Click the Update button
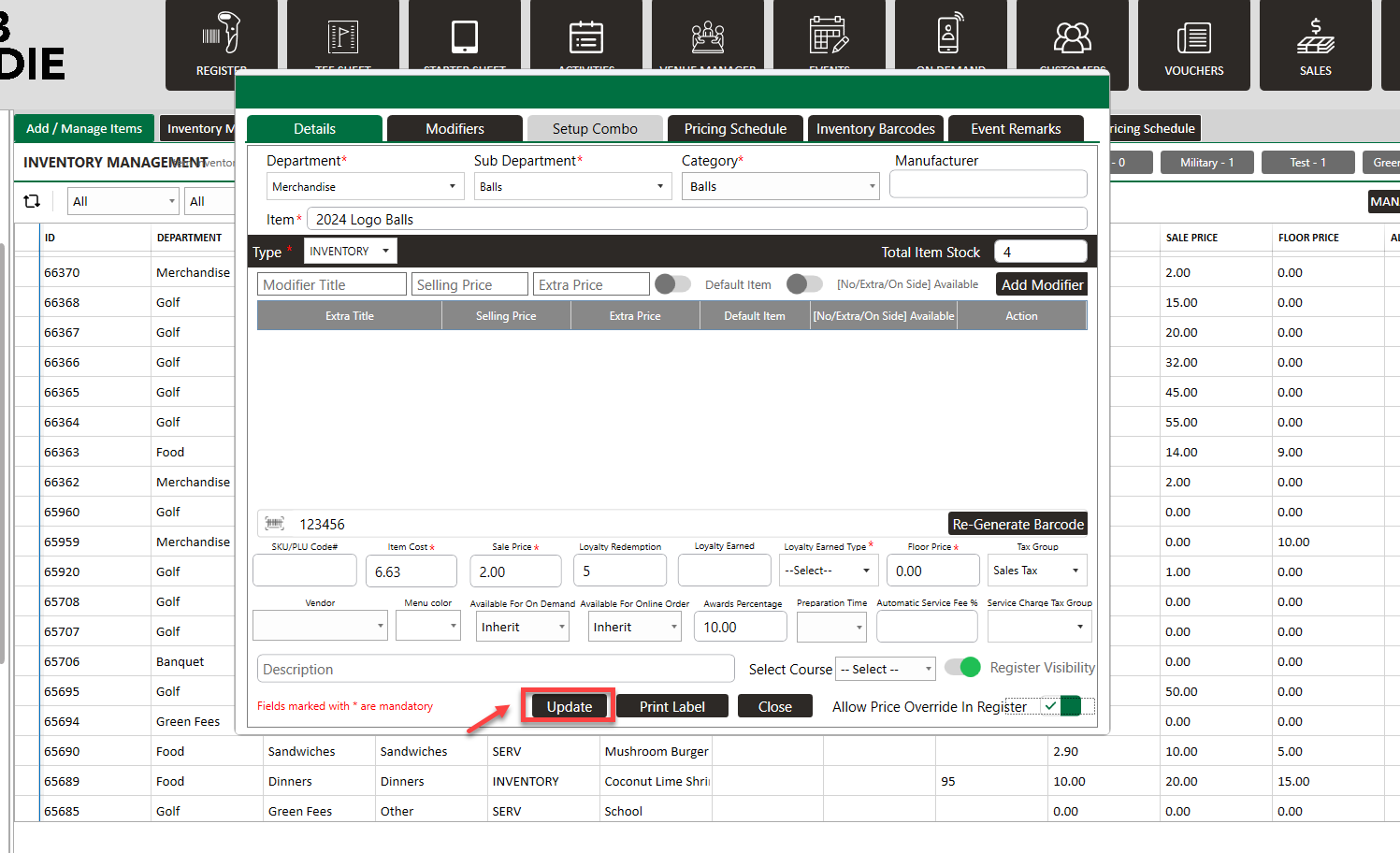 coord(569,707)
